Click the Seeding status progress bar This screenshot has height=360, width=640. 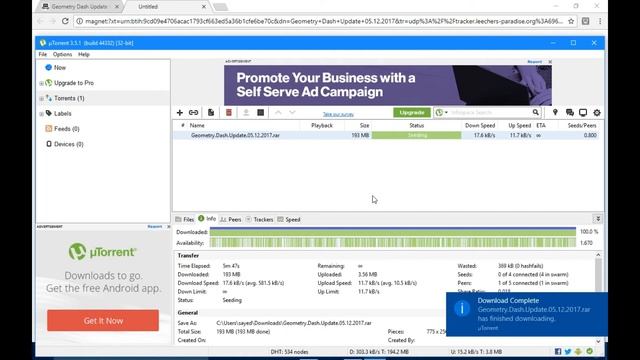[416, 135]
